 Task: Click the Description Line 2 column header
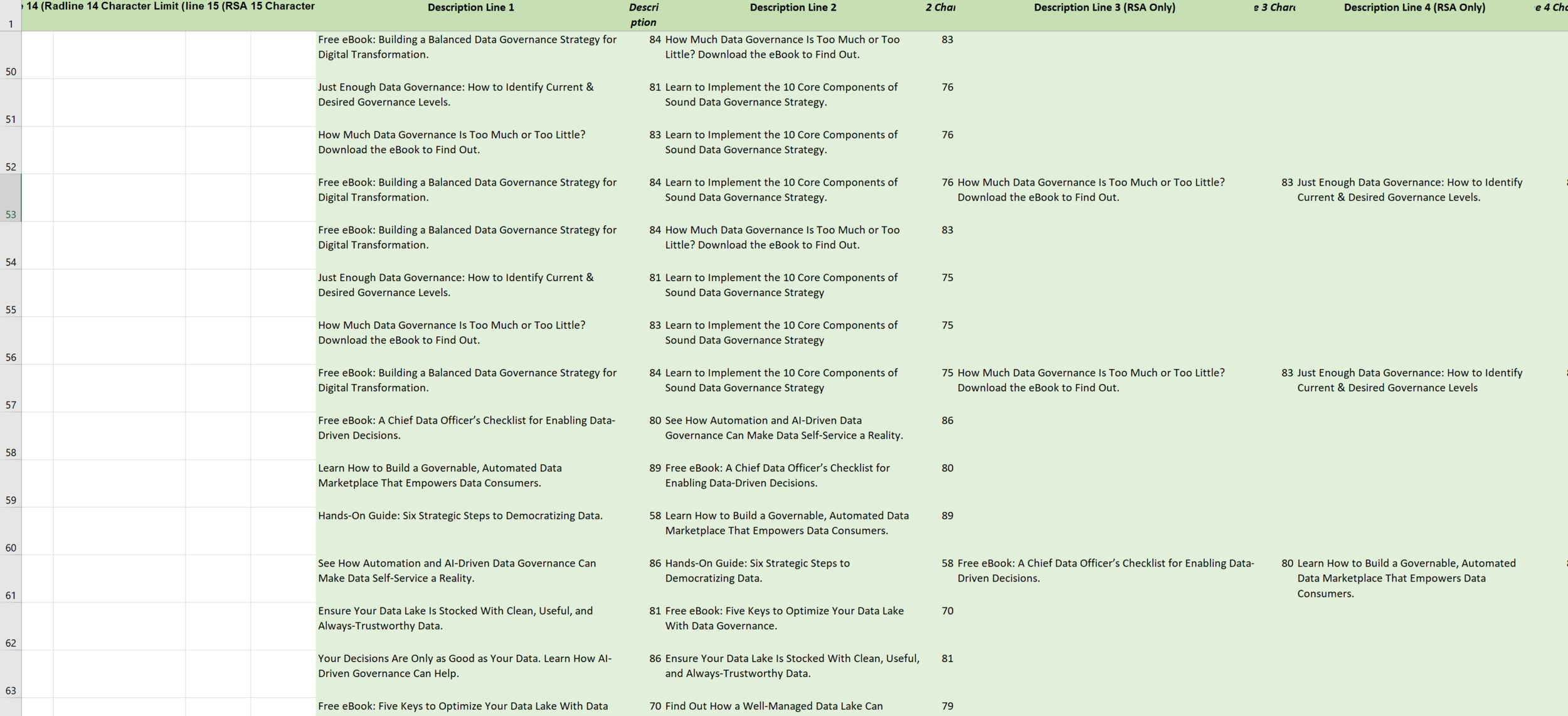[x=793, y=8]
